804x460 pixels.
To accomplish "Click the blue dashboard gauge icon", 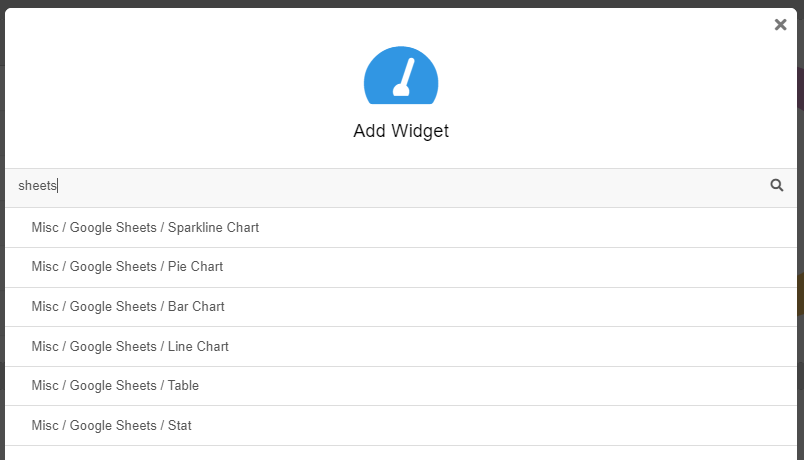I will tap(401, 75).
